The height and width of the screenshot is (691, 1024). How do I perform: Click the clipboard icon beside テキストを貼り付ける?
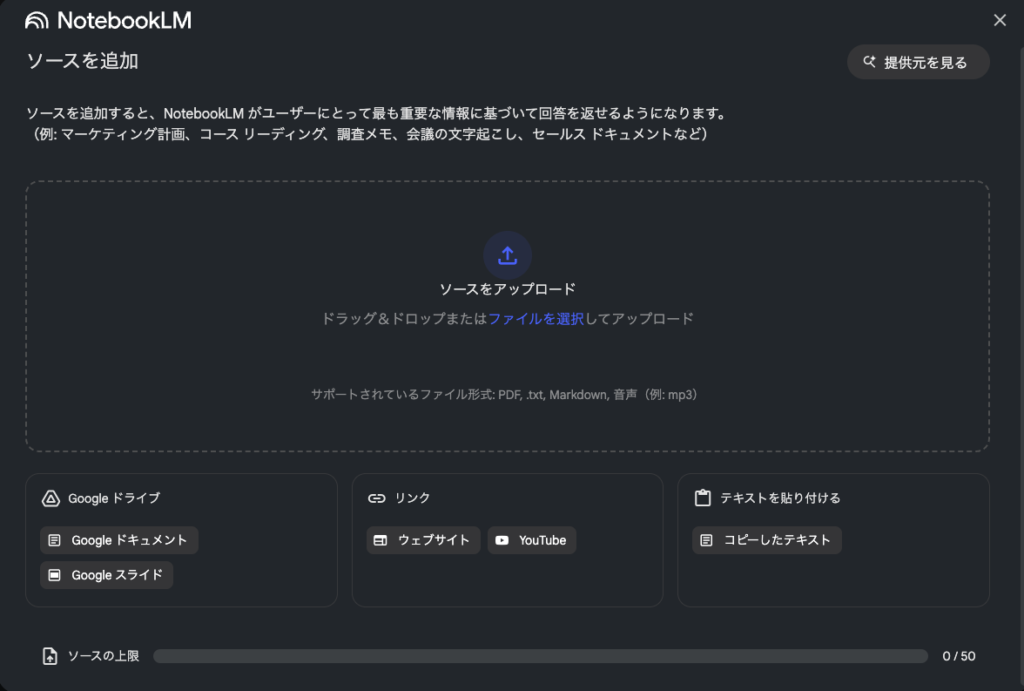click(x=703, y=498)
